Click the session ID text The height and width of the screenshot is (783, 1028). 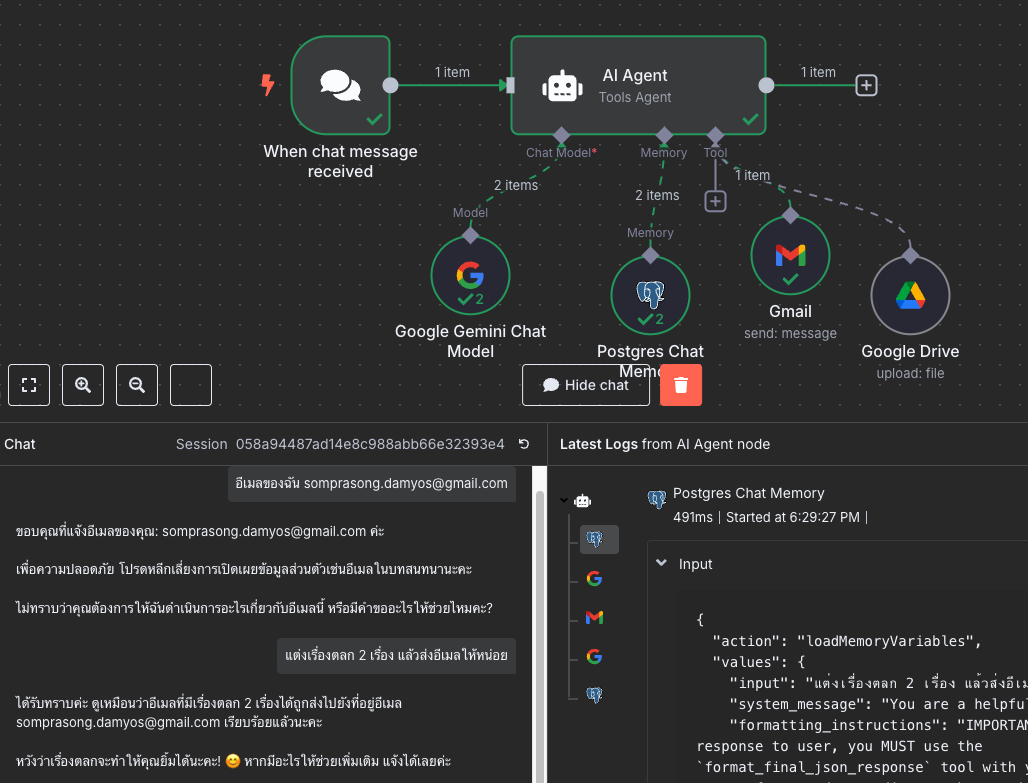tap(370, 444)
